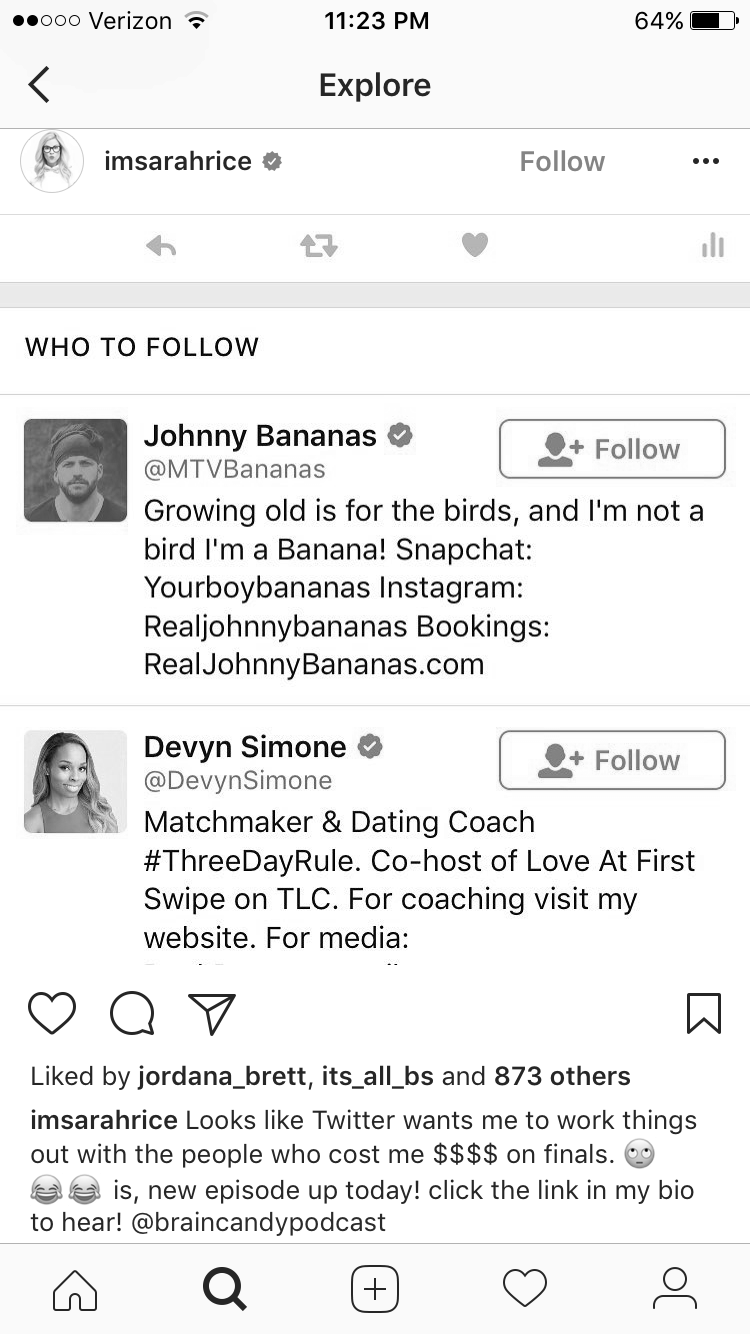Go back using the header arrow
Viewport: 750px width, 1334px height.
coord(39,85)
